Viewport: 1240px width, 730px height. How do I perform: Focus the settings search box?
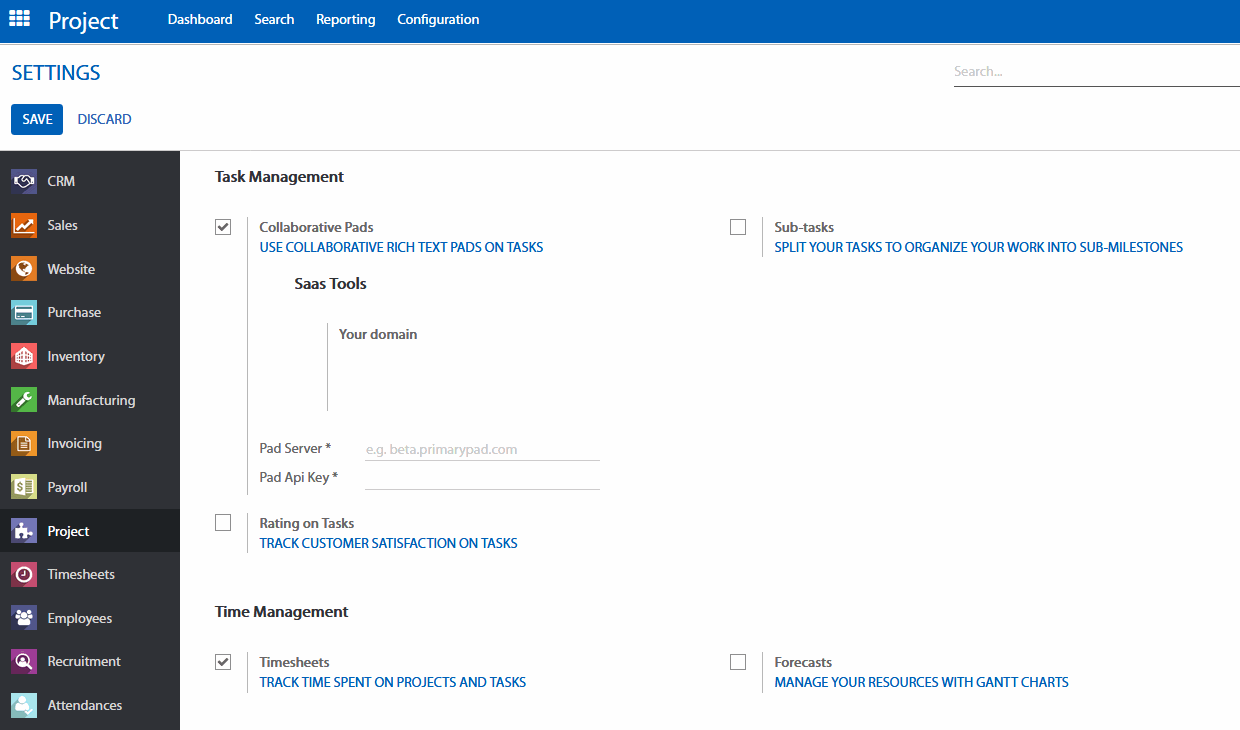(1095, 72)
